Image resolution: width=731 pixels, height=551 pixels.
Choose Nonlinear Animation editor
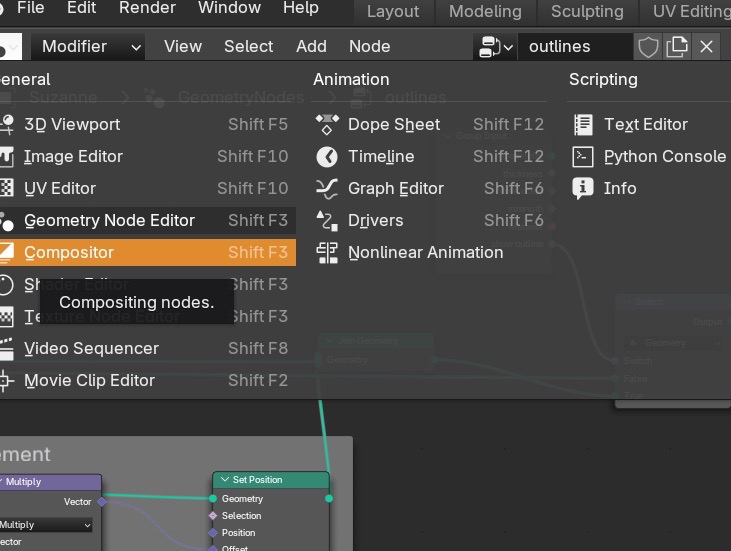pos(429,253)
